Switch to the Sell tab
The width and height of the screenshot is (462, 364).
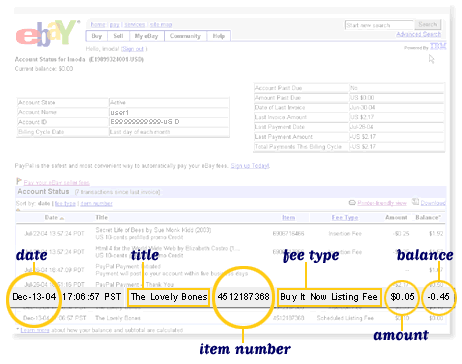coord(118,36)
